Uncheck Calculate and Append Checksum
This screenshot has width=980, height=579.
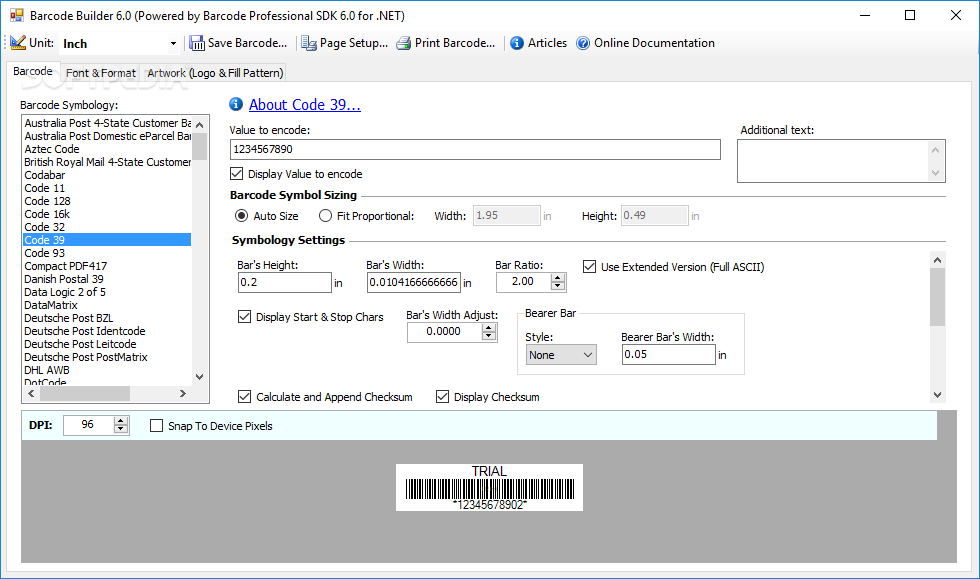(x=244, y=396)
